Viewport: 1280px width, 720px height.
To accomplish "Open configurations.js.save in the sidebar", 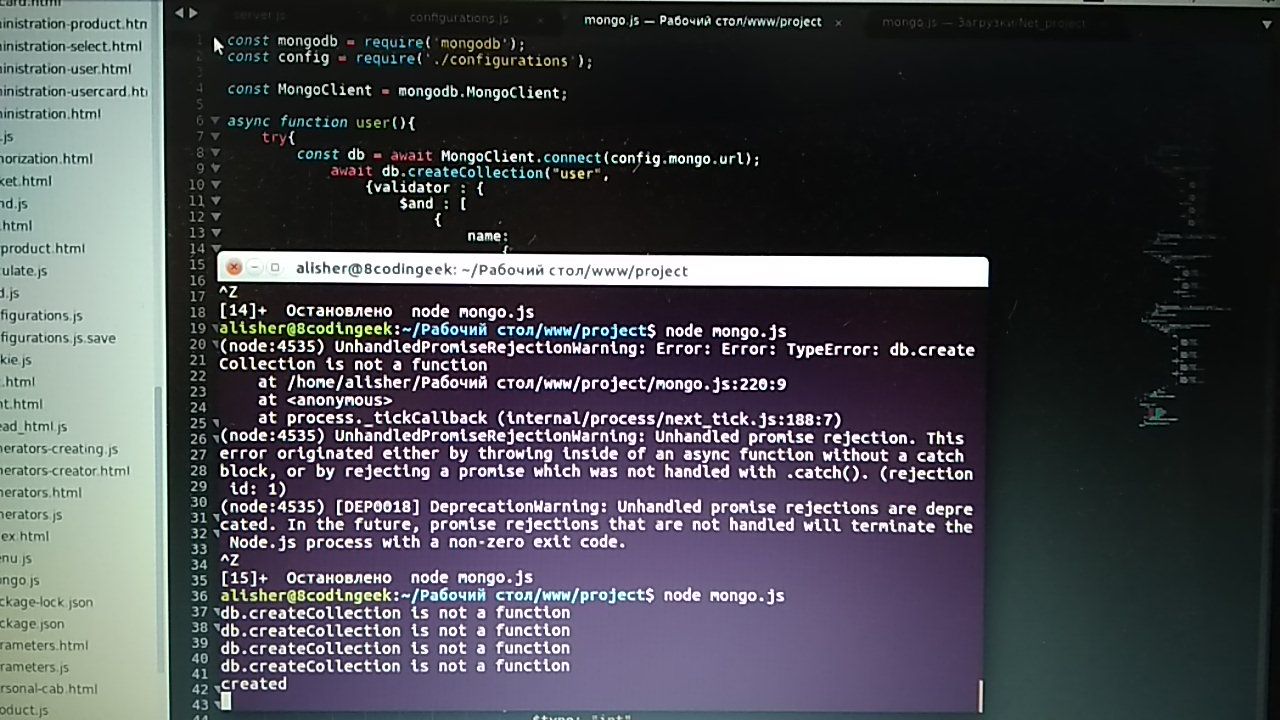I will click(x=59, y=338).
